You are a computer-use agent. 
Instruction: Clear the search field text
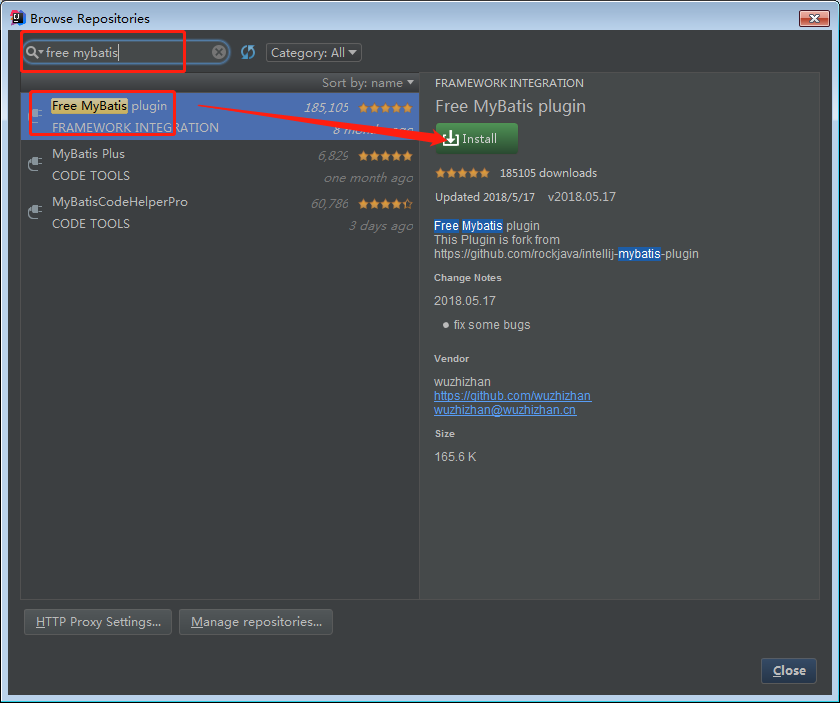pos(218,52)
